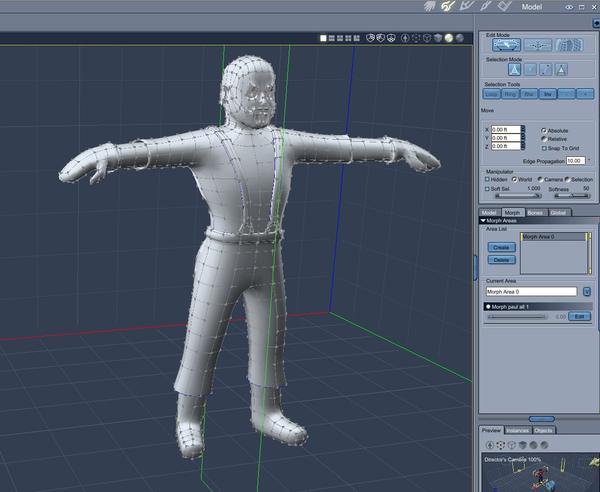Open the Model room vertex modeler icon

(448, 6)
